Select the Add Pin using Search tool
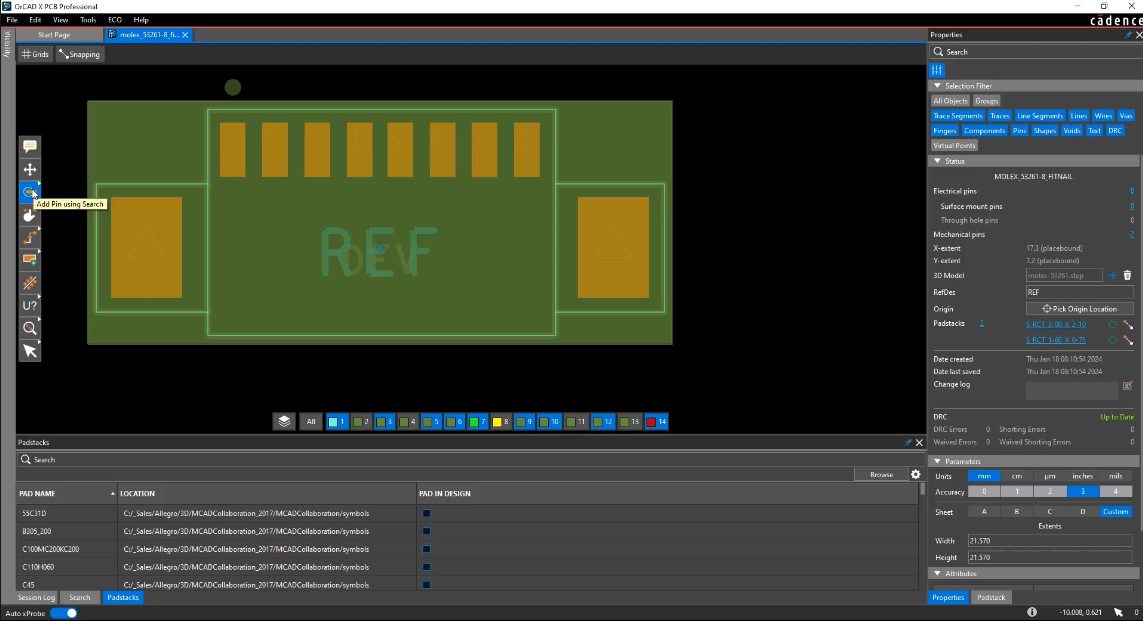Image resolution: width=1143 pixels, height=621 pixels. pos(30,192)
